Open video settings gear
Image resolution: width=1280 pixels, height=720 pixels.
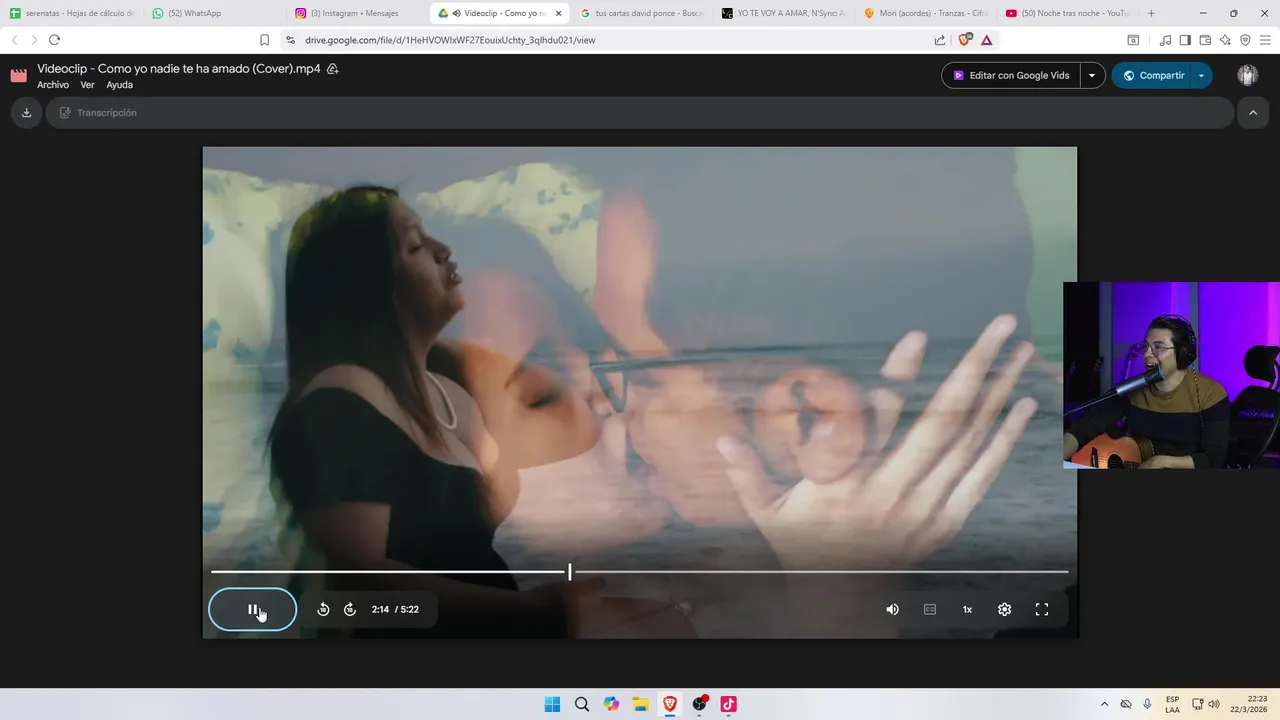[1004, 609]
